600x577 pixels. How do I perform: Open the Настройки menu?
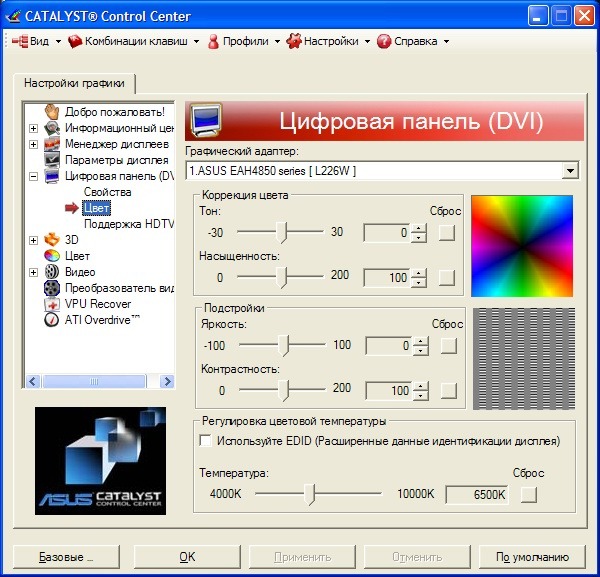coord(331,41)
